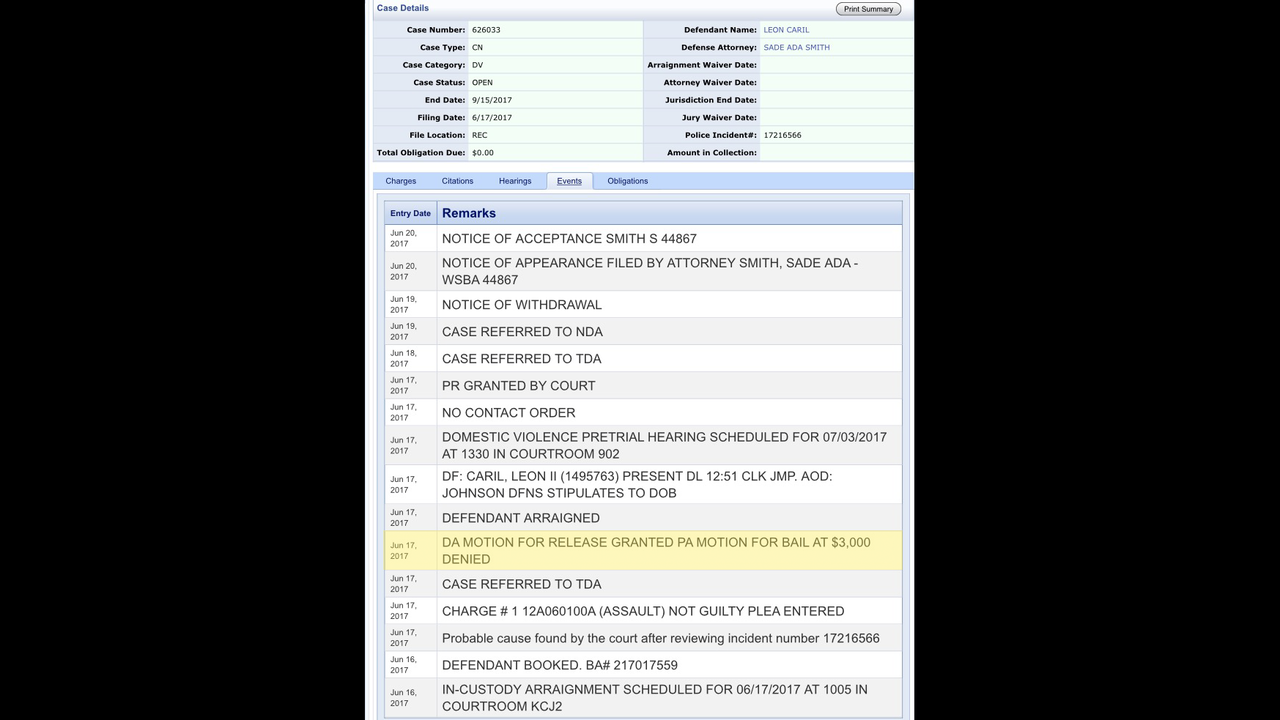
Task: Click the Entry Date column header
Action: click(410, 213)
